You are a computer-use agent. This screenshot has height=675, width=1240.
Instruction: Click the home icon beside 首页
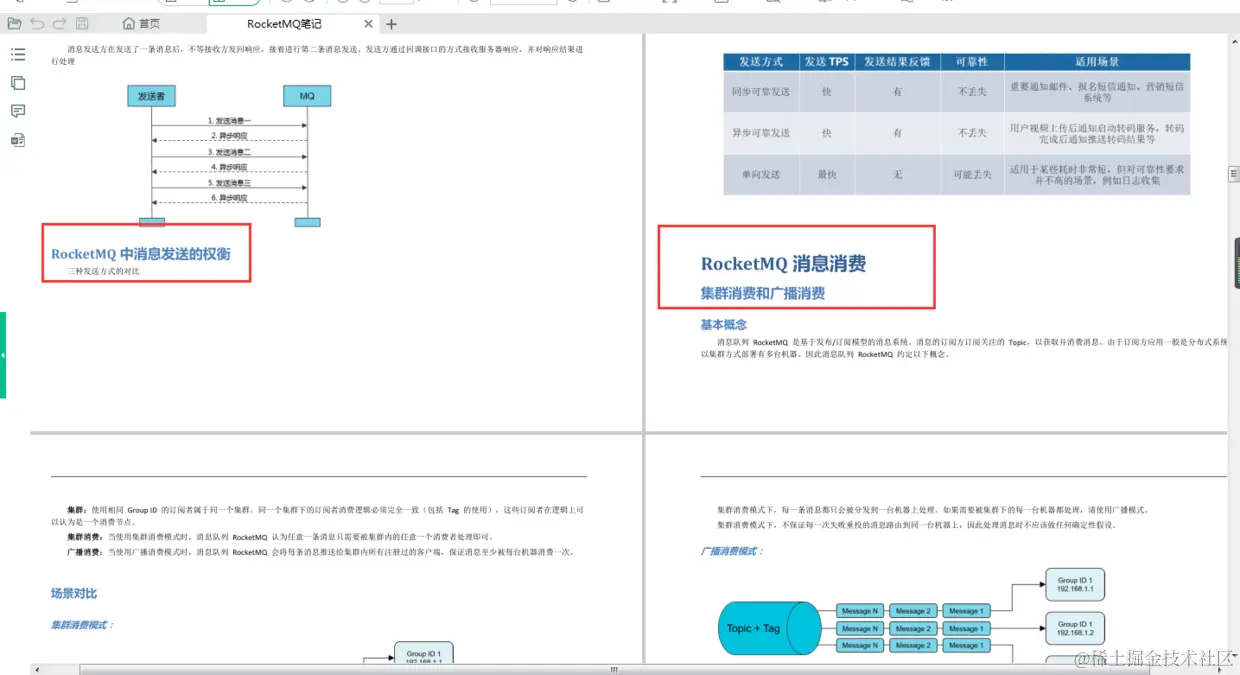coord(129,24)
